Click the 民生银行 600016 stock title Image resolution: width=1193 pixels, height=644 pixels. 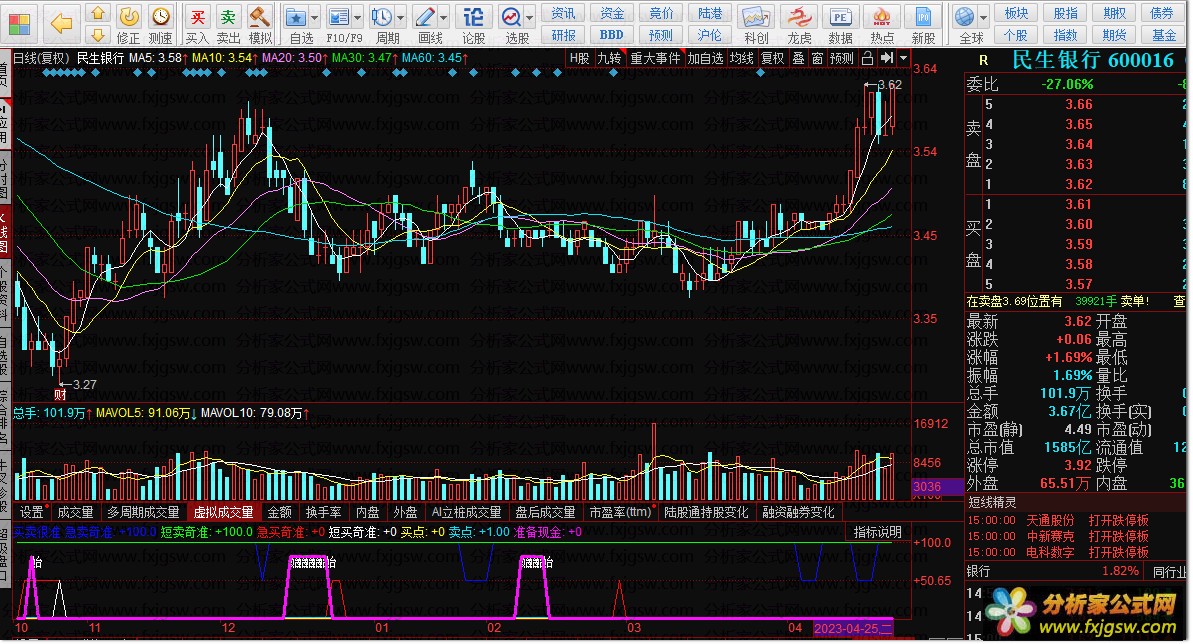[x=1093, y=60]
